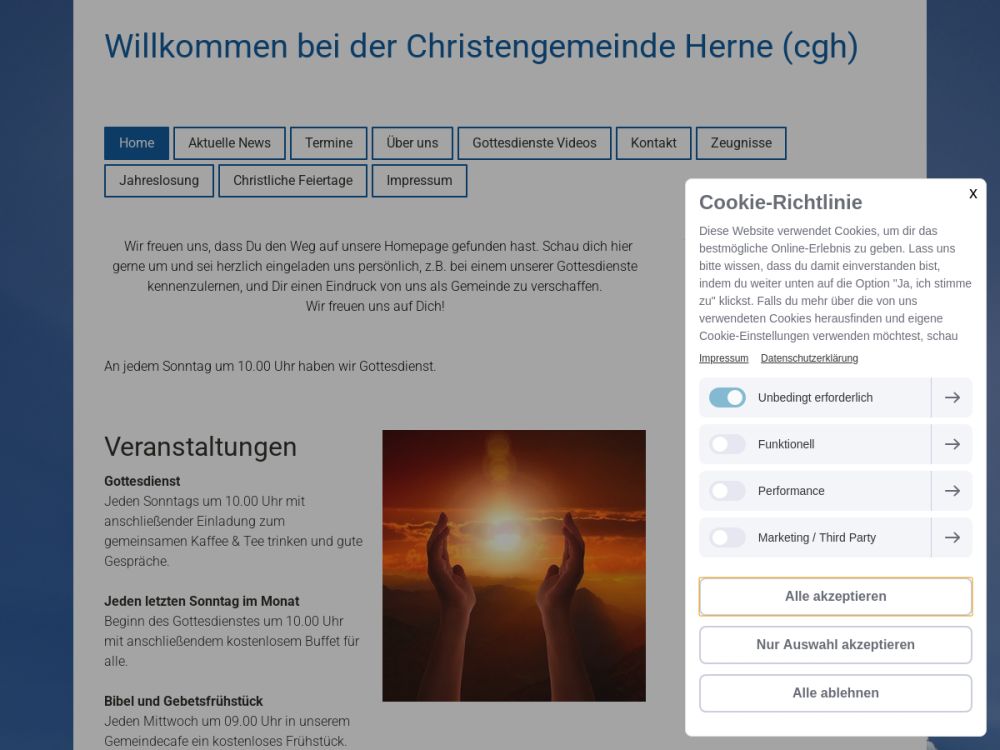Turn on Performance cookies toggle

click(x=727, y=491)
